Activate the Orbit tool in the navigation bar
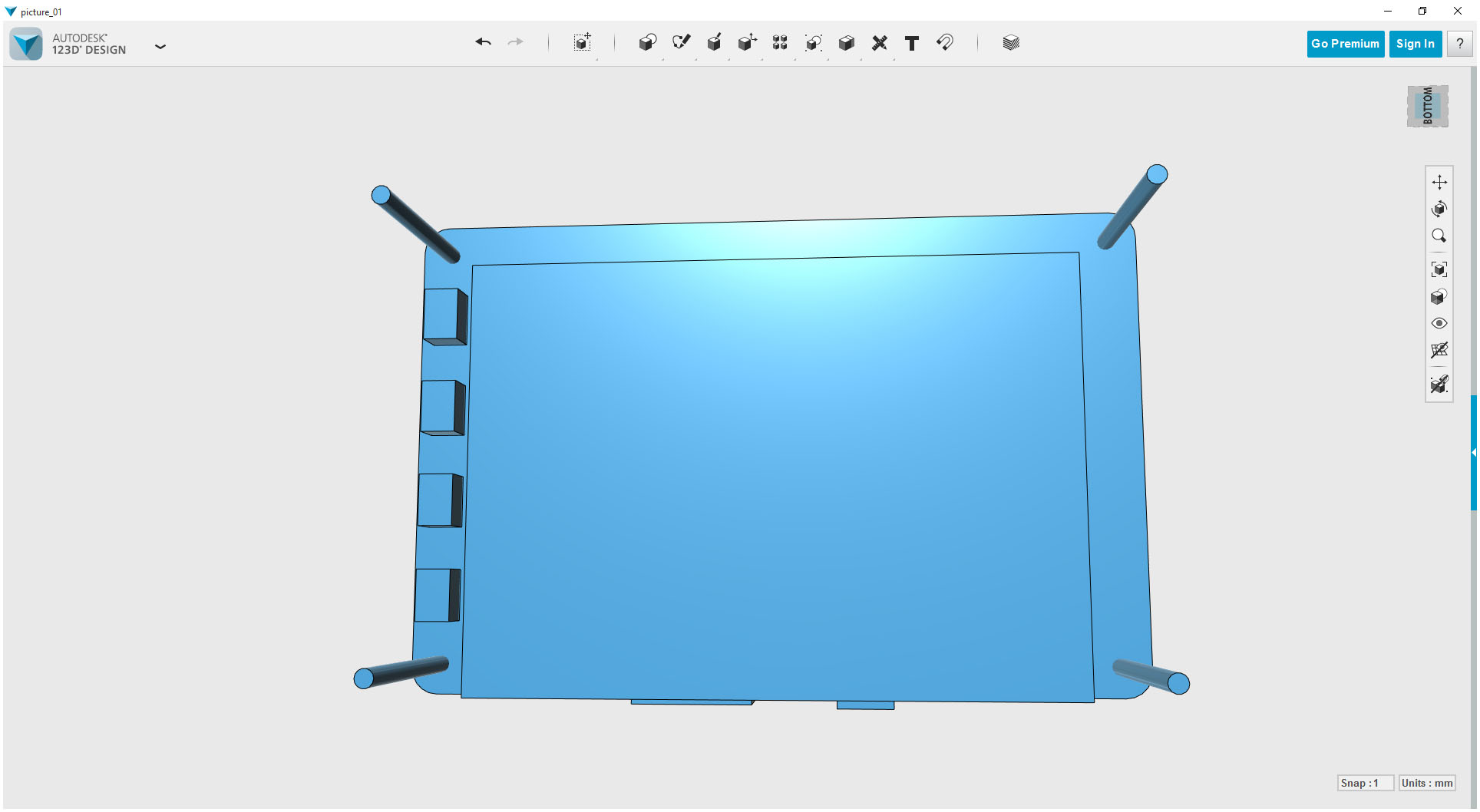Screen dimensions: 1480x812 point(1440,208)
